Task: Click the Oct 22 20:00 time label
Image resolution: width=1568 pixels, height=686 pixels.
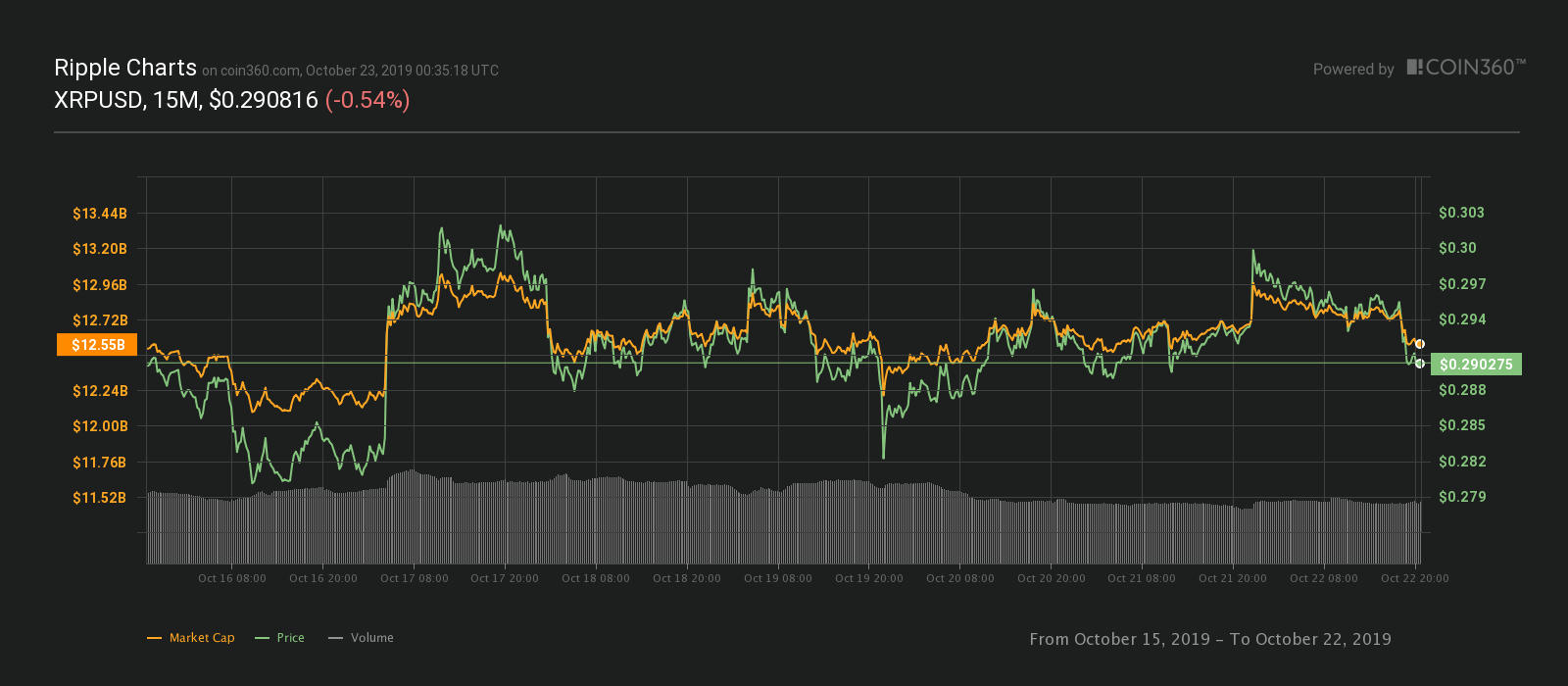Action: [1415, 578]
